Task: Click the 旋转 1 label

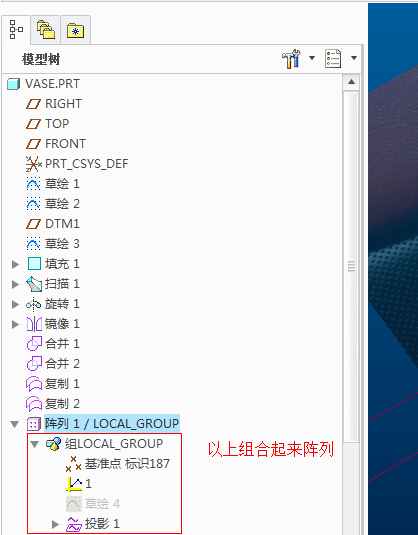Action: (x=62, y=304)
